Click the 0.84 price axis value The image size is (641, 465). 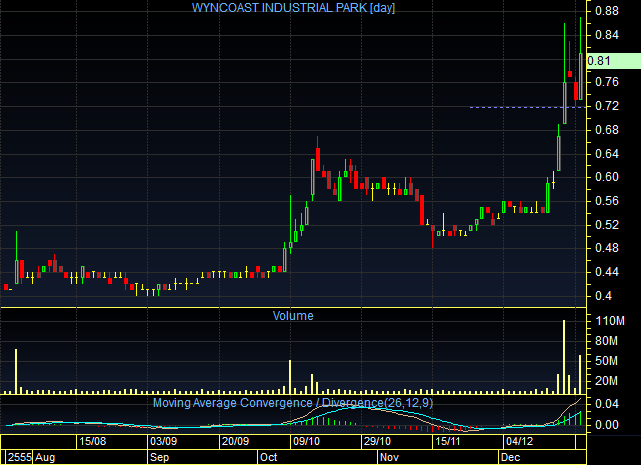click(x=607, y=35)
